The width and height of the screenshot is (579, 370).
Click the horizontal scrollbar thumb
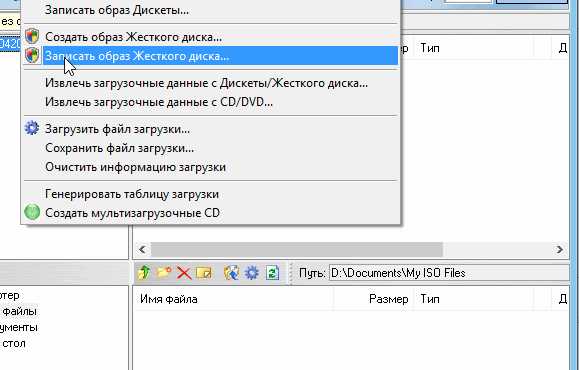point(297,250)
